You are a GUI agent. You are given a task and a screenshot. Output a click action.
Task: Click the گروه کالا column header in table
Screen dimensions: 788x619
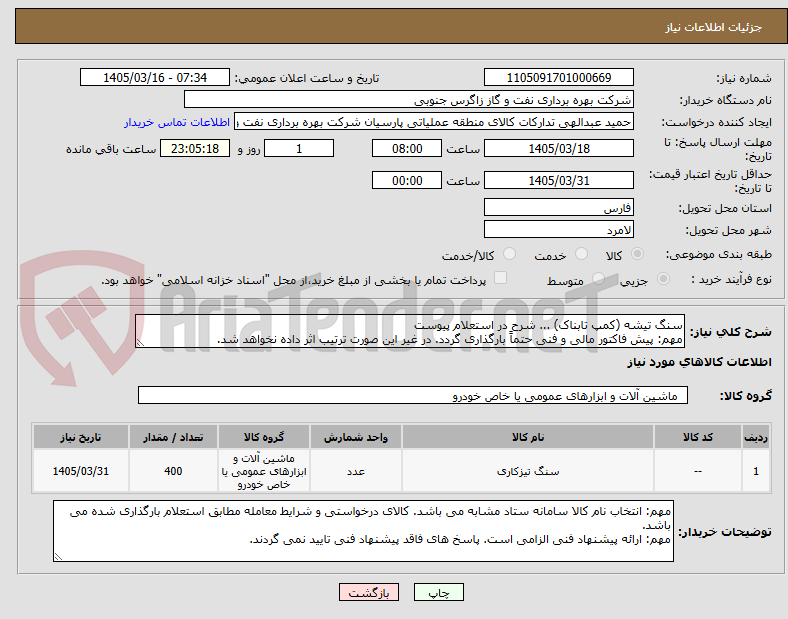pos(264,437)
